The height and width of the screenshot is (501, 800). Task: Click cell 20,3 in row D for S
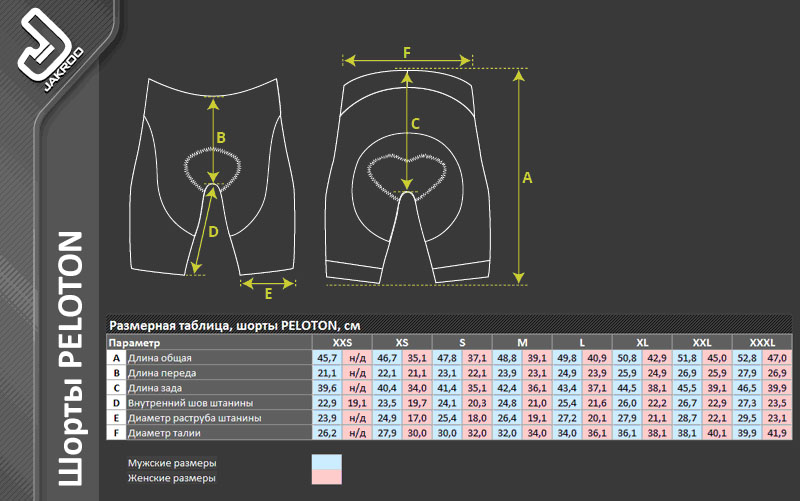tap(477, 403)
